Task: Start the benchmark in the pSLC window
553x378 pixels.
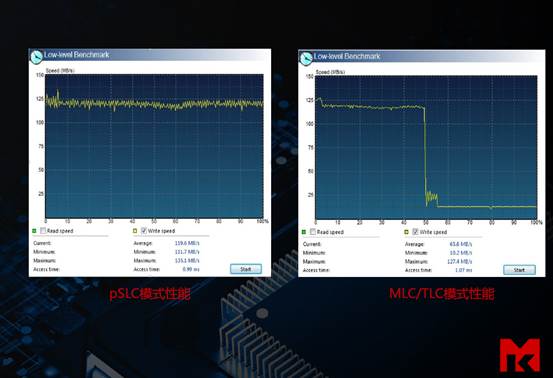Action: pos(246,269)
